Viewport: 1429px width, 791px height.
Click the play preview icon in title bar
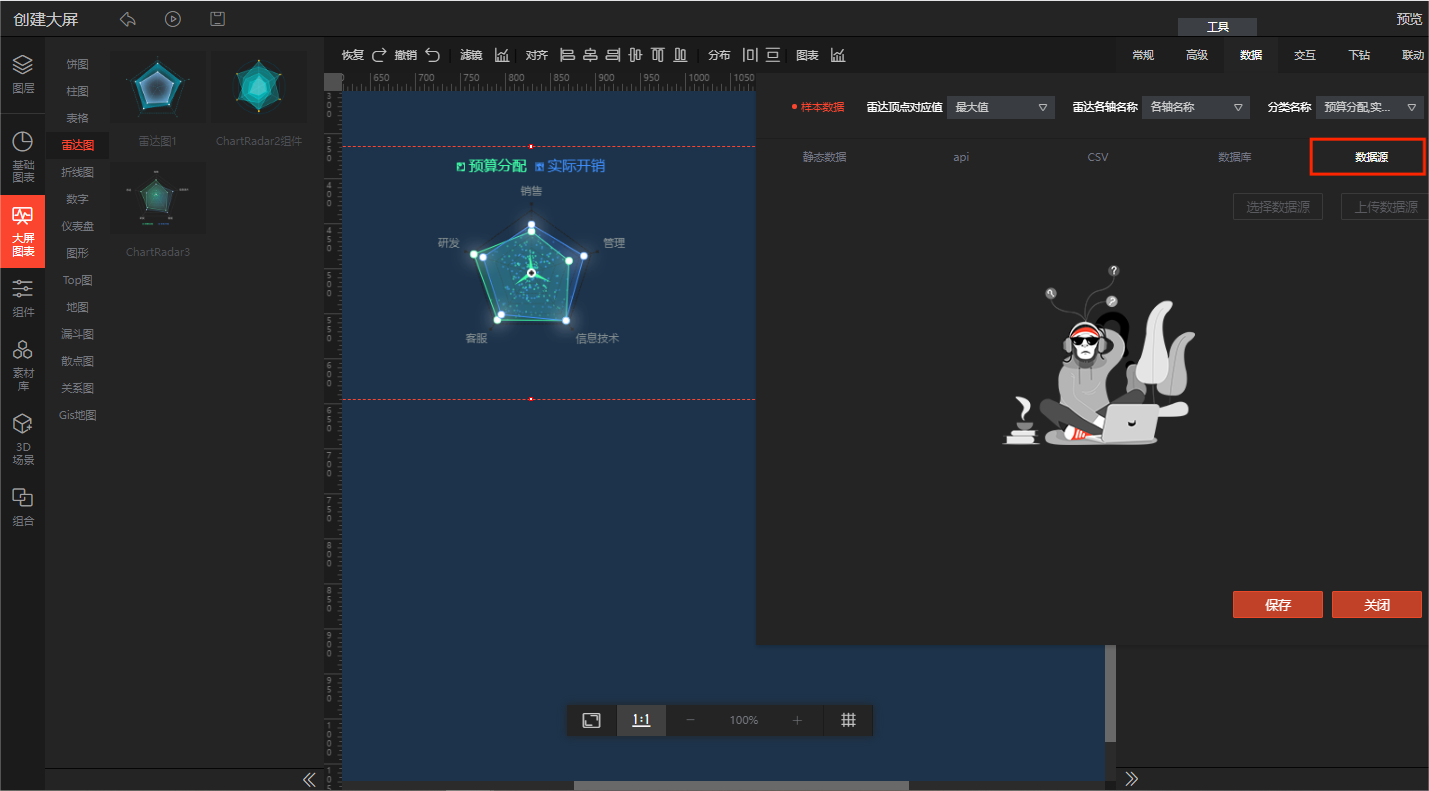pyautogui.click(x=173, y=19)
